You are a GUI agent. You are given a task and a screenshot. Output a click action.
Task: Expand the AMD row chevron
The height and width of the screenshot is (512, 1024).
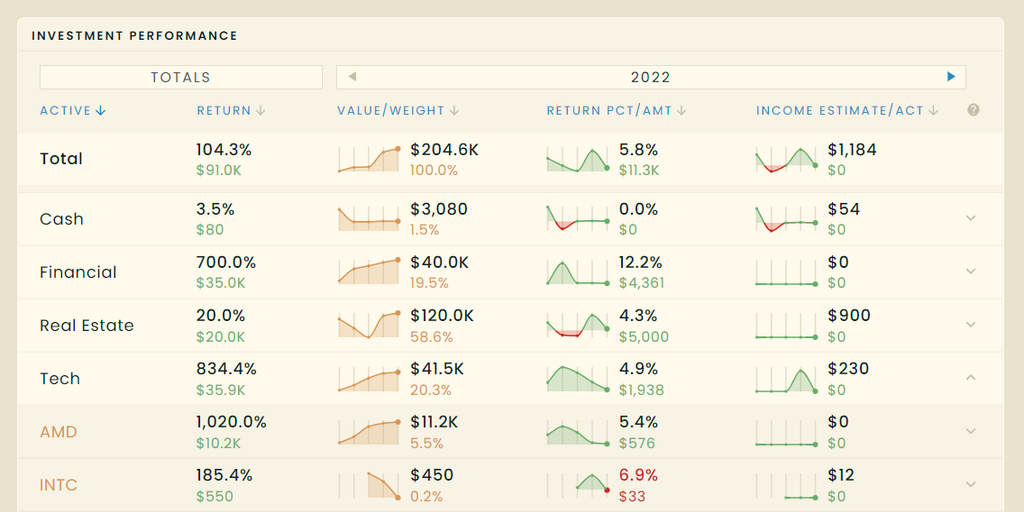[970, 431]
